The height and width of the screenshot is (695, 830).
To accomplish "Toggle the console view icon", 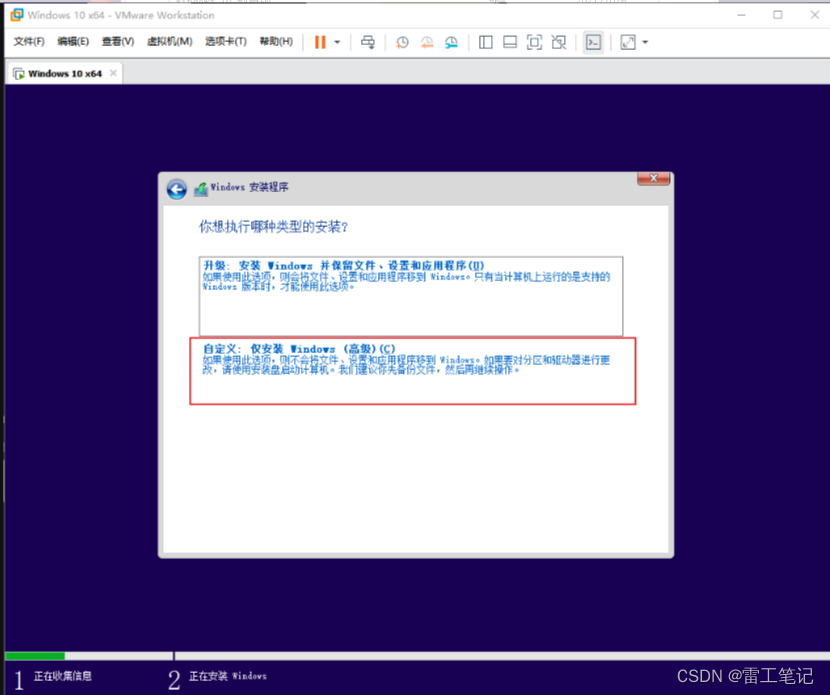I will click(x=593, y=42).
